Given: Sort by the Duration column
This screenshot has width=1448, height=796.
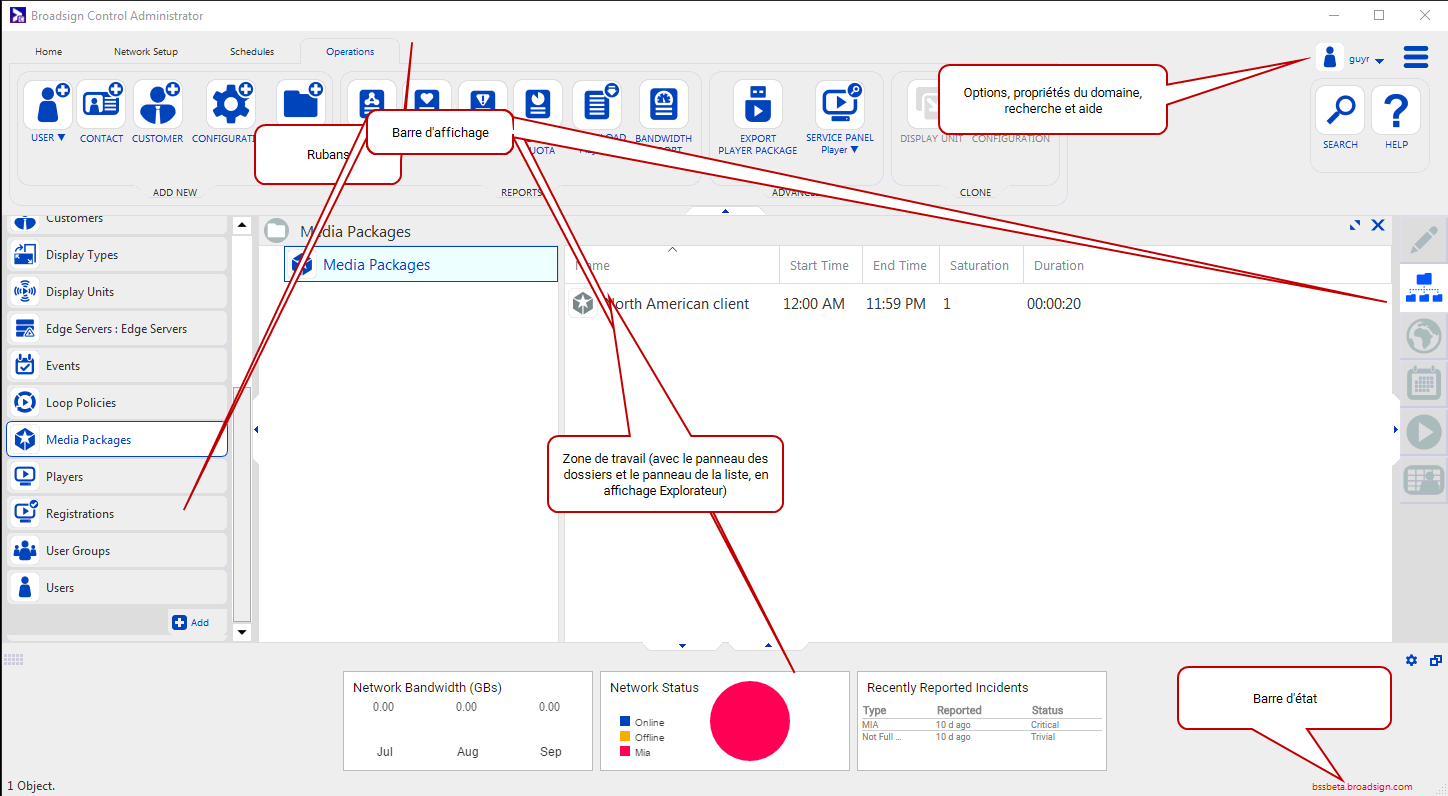Looking at the screenshot, I should (1059, 266).
